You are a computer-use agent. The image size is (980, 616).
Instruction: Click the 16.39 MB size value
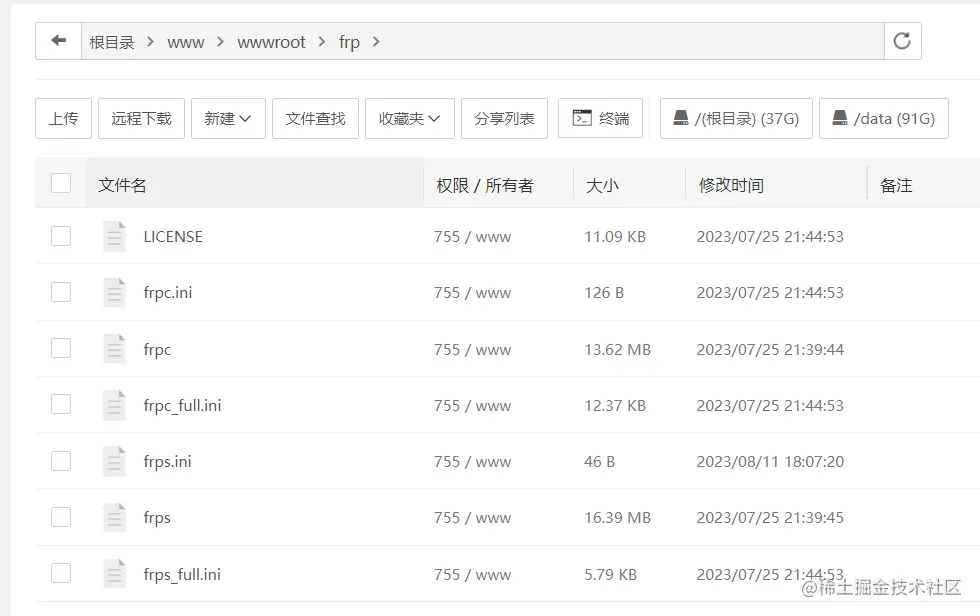pyautogui.click(x=618, y=518)
